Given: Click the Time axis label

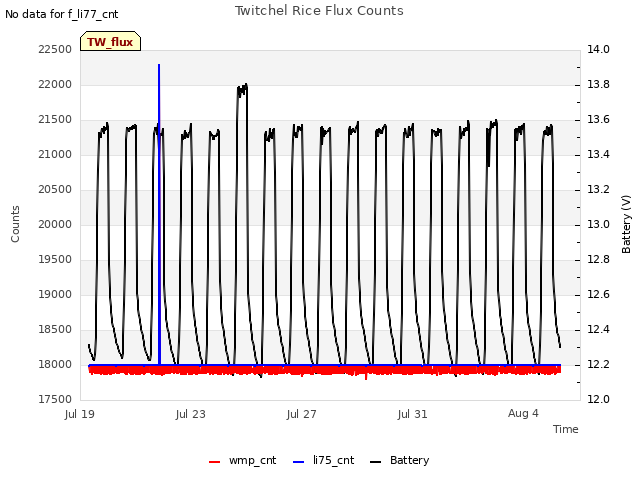Looking at the screenshot, I should tap(566, 429).
